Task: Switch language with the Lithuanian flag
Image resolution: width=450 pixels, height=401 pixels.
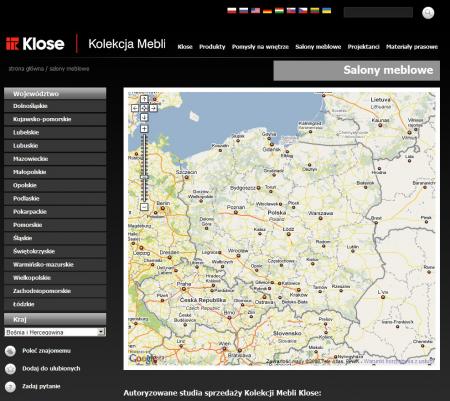Action: point(315,11)
